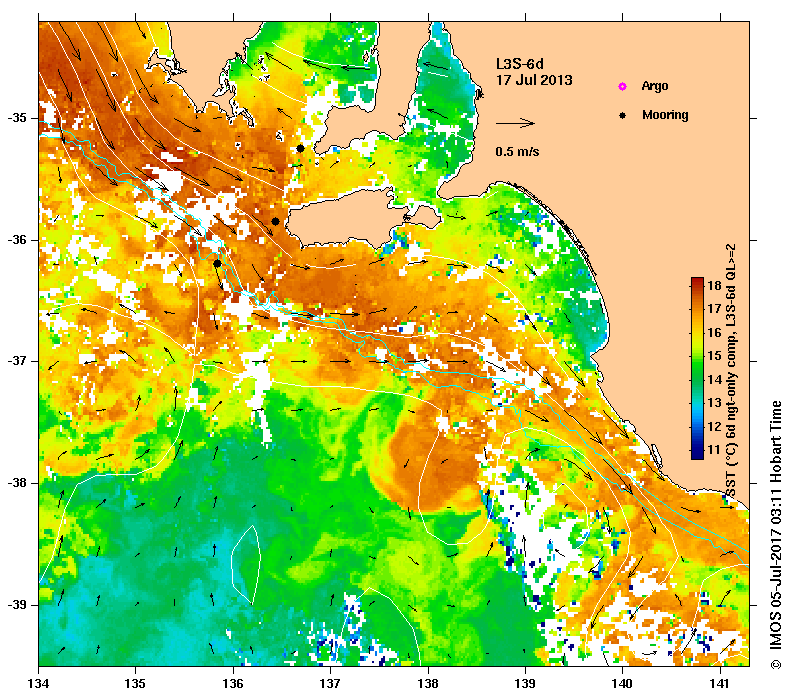
Task: Click the '17 Jul 2013' date text
Action: point(534,80)
